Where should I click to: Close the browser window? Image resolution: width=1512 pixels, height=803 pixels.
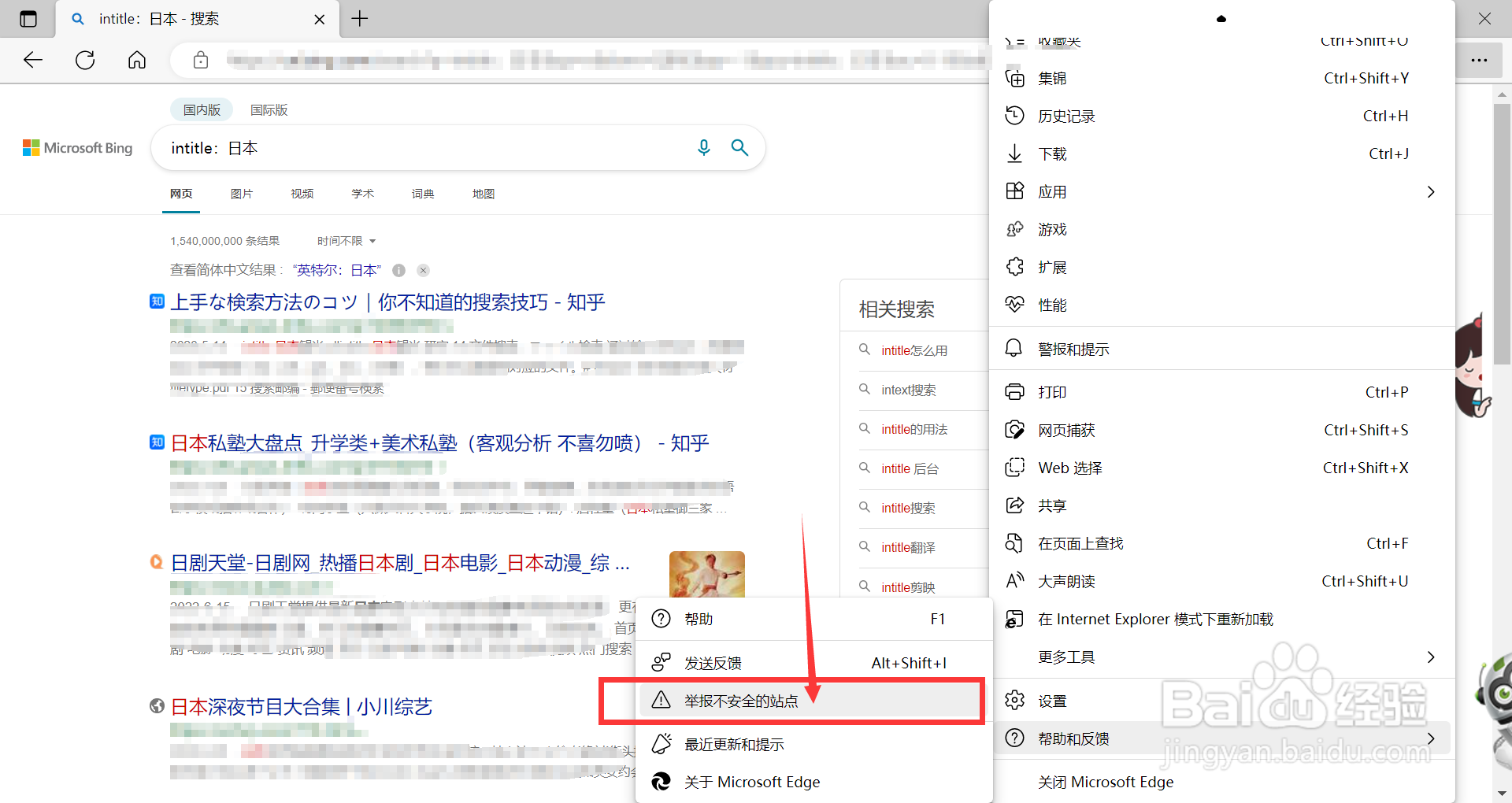coord(1484,19)
